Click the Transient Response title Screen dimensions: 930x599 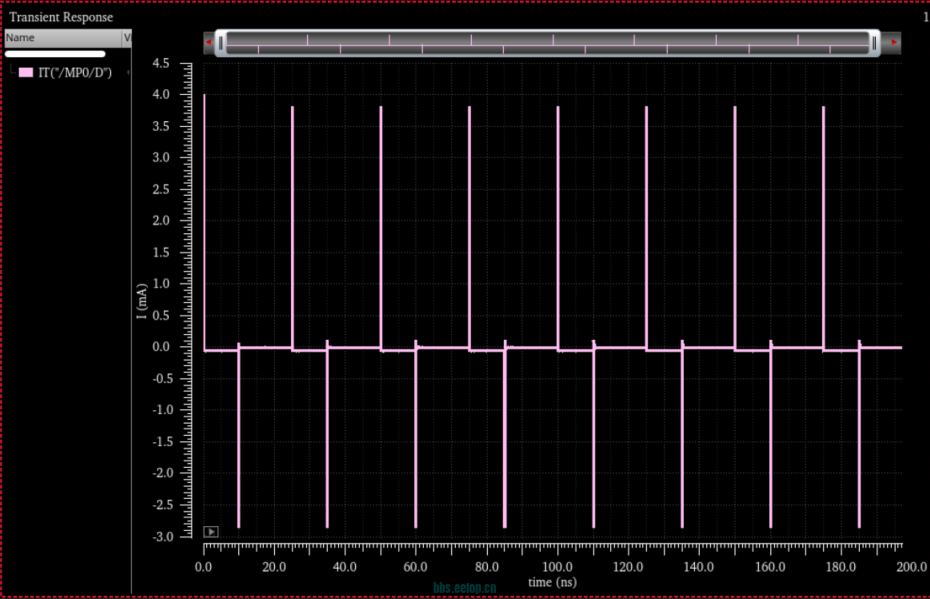(x=61, y=17)
